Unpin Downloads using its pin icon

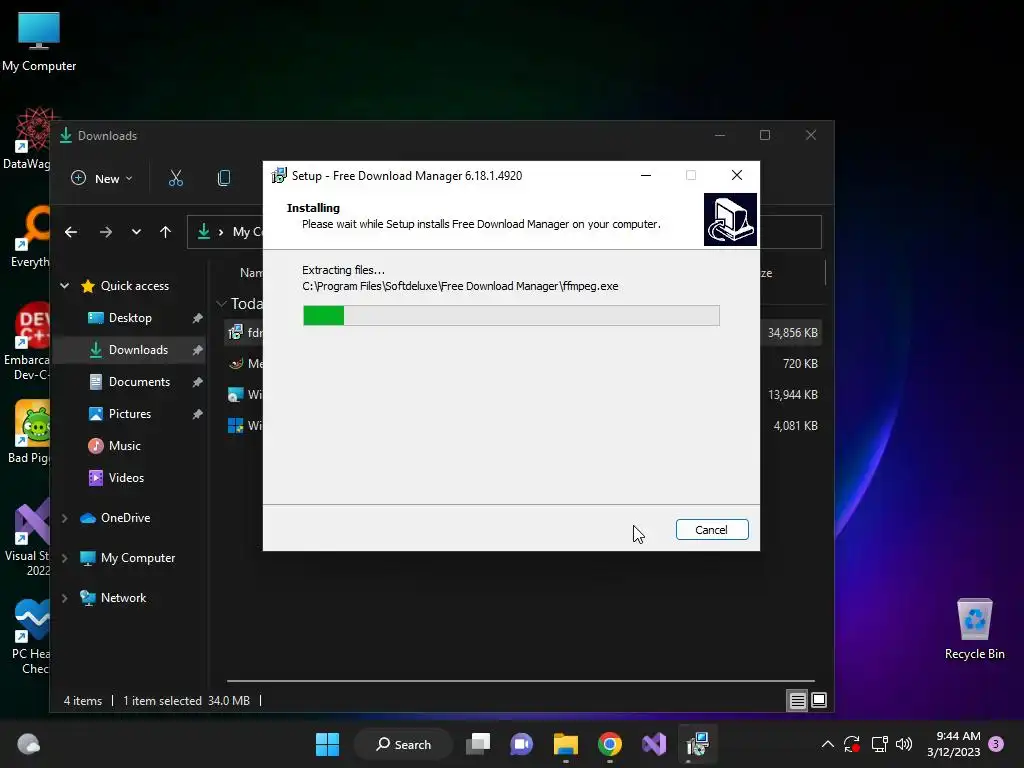197,350
